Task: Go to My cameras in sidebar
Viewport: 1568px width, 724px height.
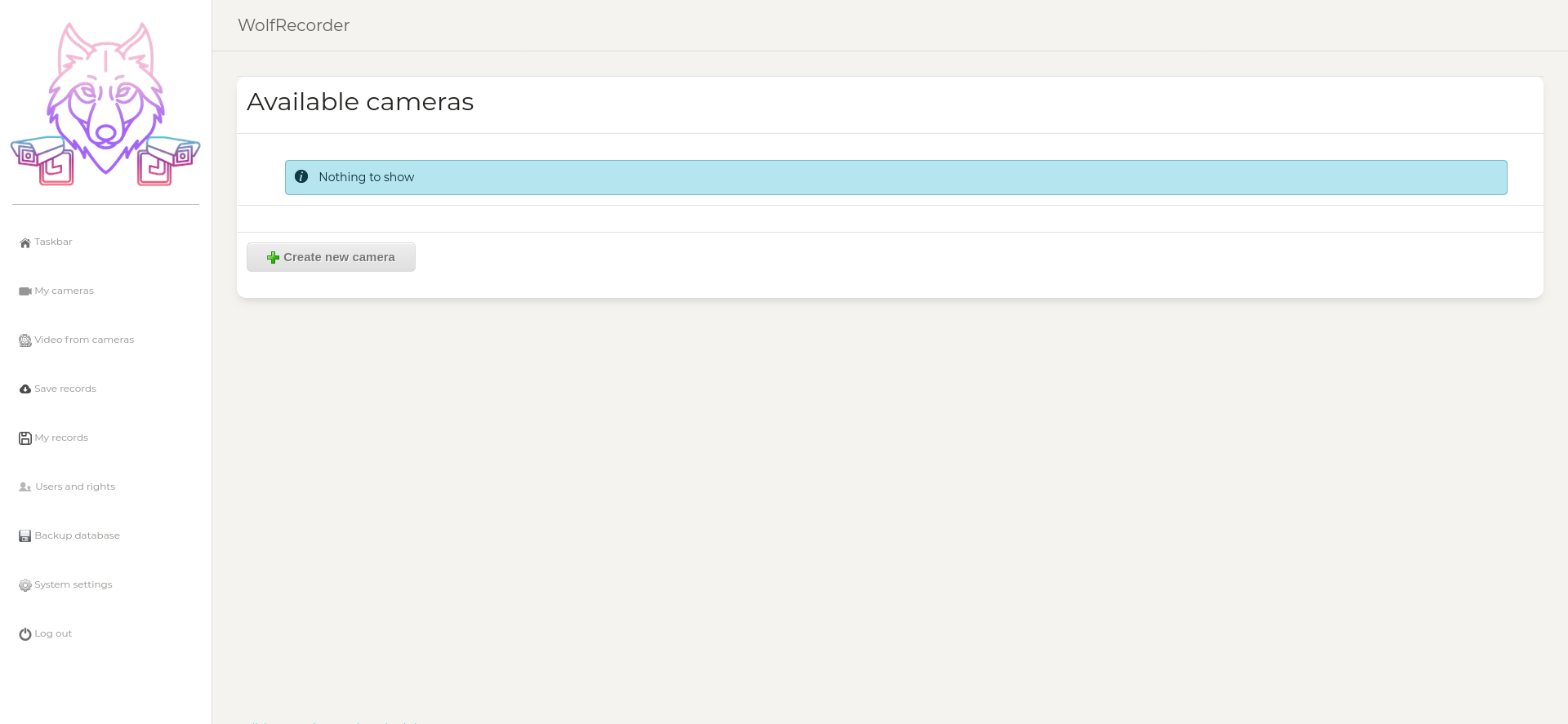Action: (65, 291)
